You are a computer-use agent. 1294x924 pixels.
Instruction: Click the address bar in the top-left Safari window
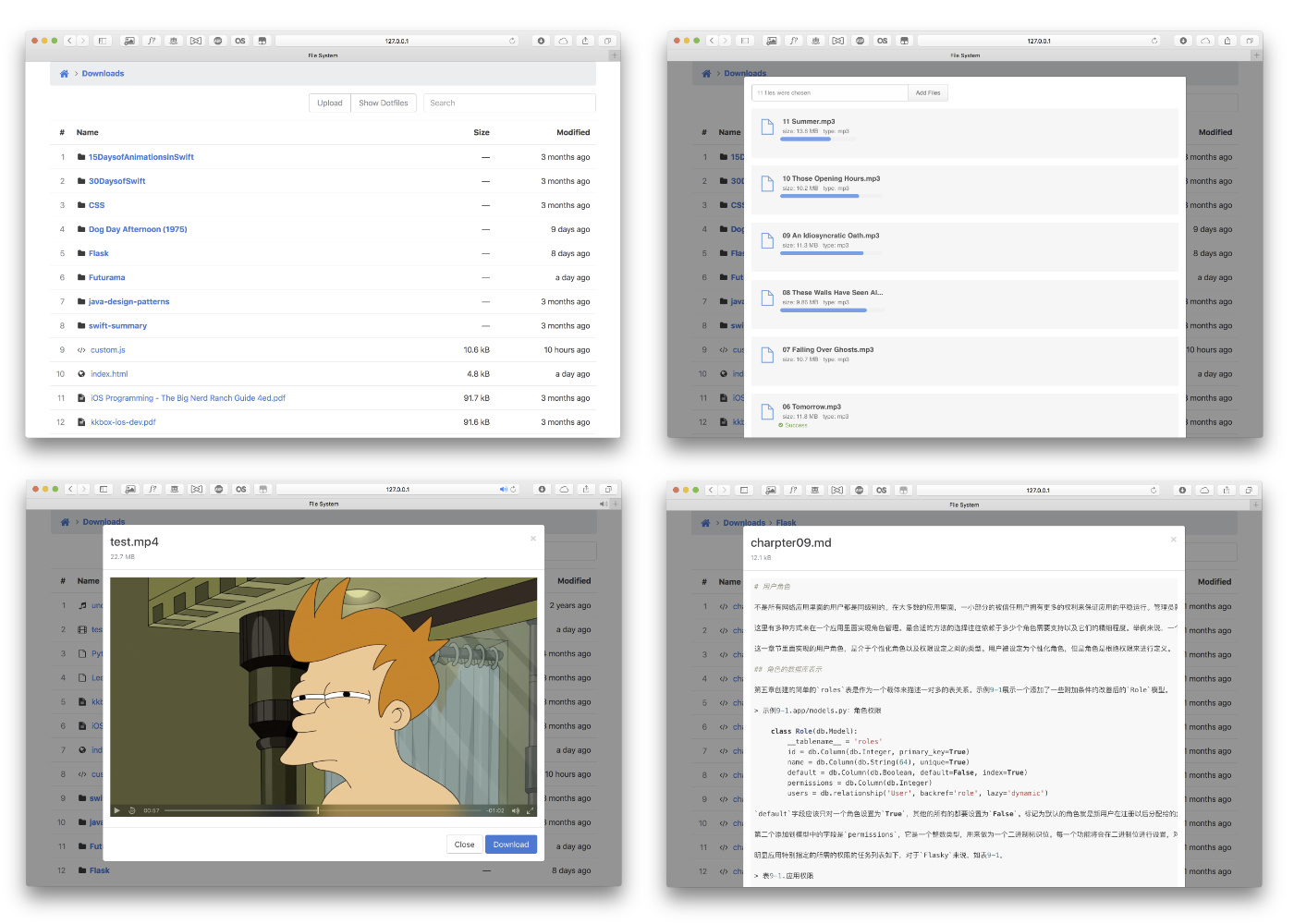(x=397, y=41)
